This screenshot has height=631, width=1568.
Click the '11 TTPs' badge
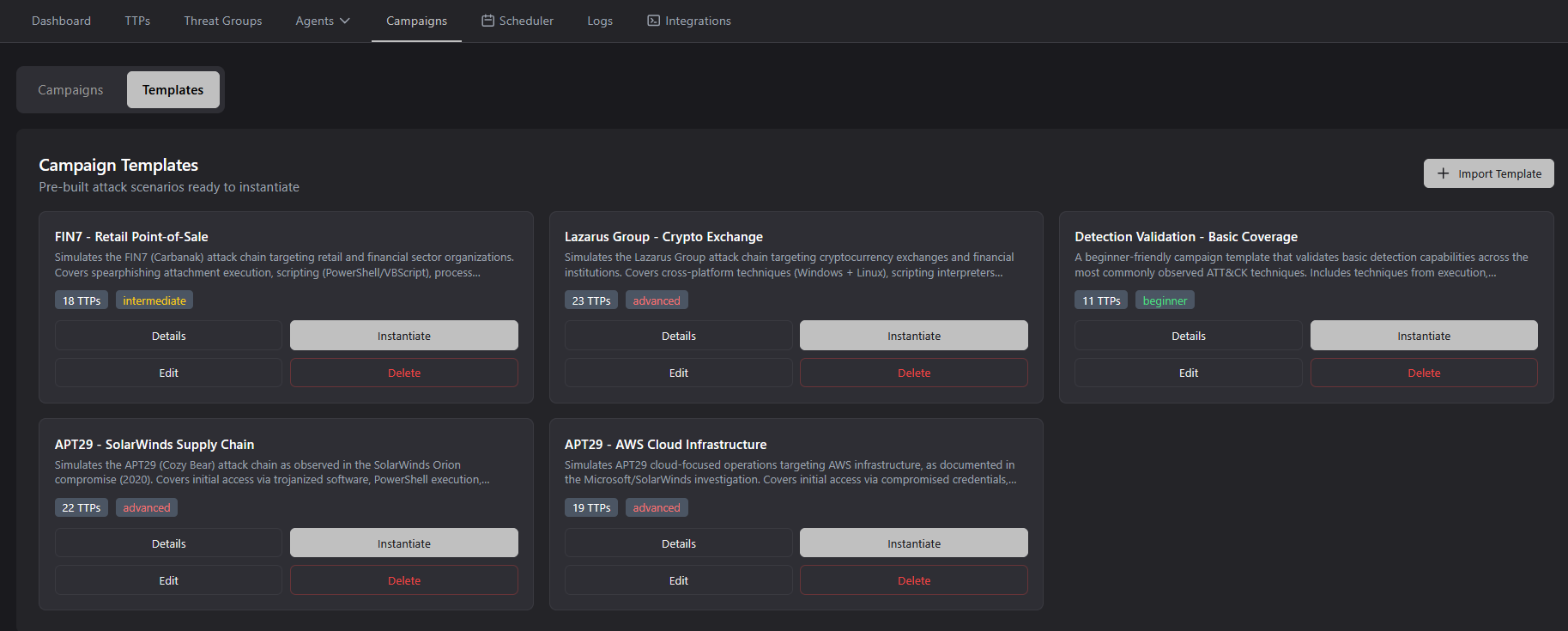(1101, 300)
